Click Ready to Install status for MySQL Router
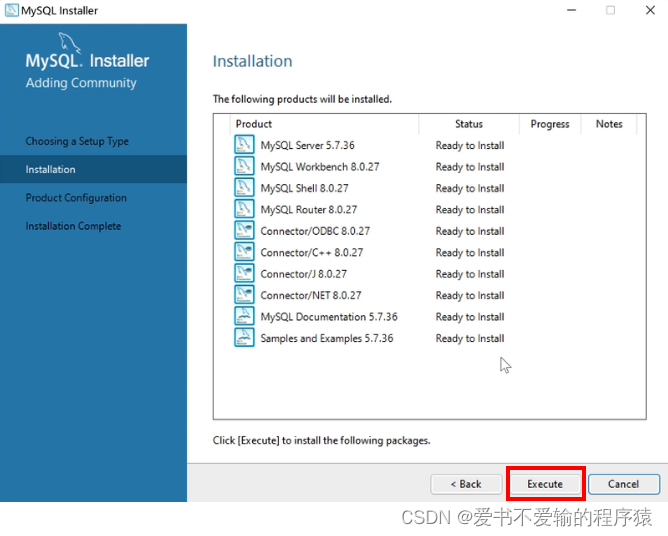Viewport: 668px width, 536px height. point(470,210)
